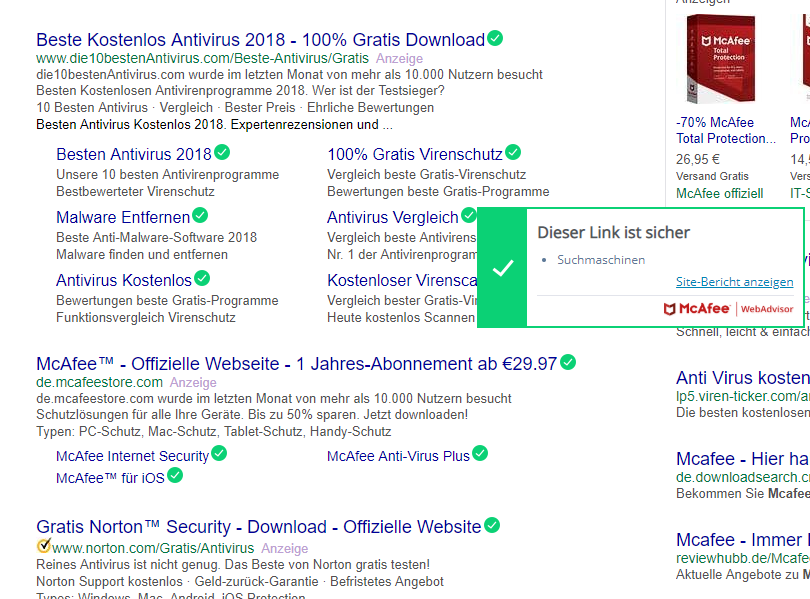Open Beste Kostenlos Antivirus 2018 search result

point(260,40)
